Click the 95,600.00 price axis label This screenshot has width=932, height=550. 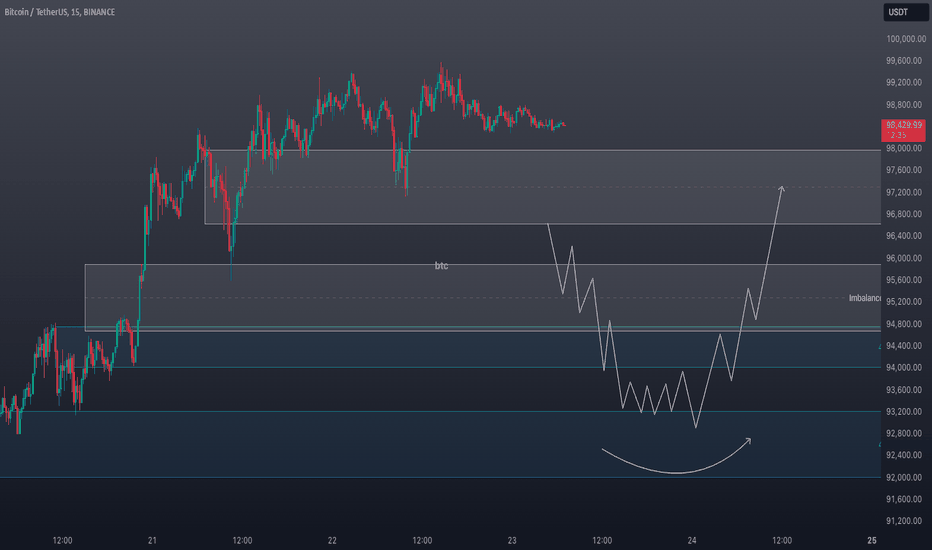[x=904, y=280]
